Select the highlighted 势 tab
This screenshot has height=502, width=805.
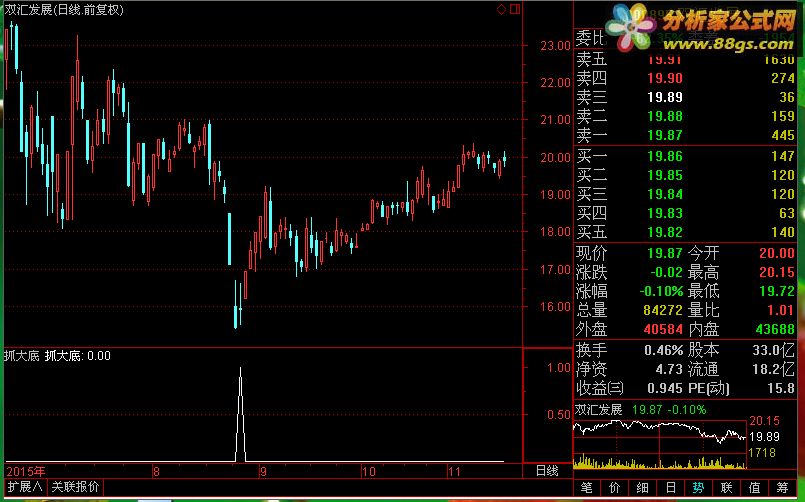click(698, 488)
